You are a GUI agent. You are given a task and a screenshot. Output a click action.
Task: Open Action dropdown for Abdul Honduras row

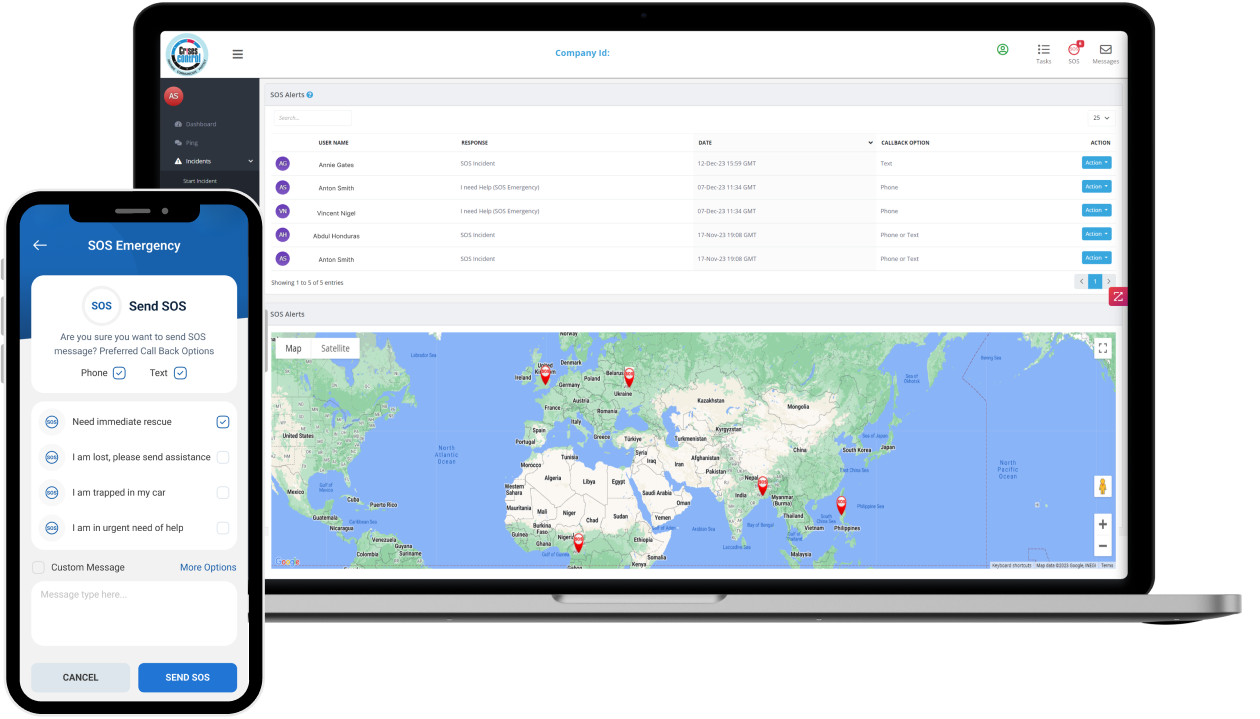(1096, 234)
